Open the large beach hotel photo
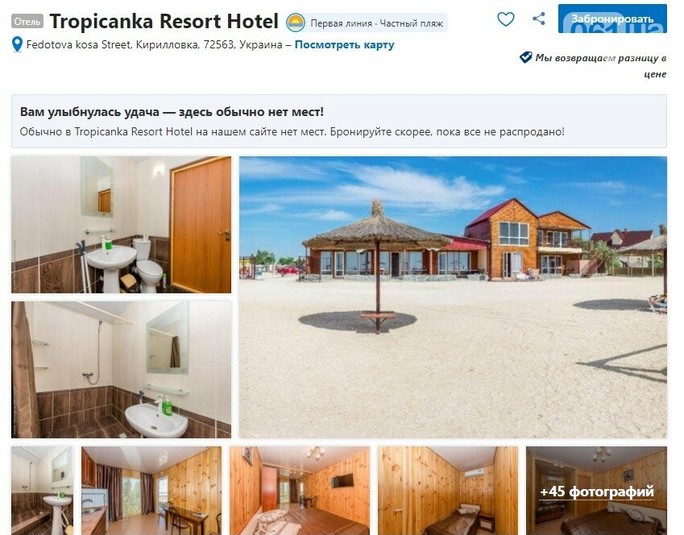The width and height of the screenshot is (684, 535). (x=453, y=297)
